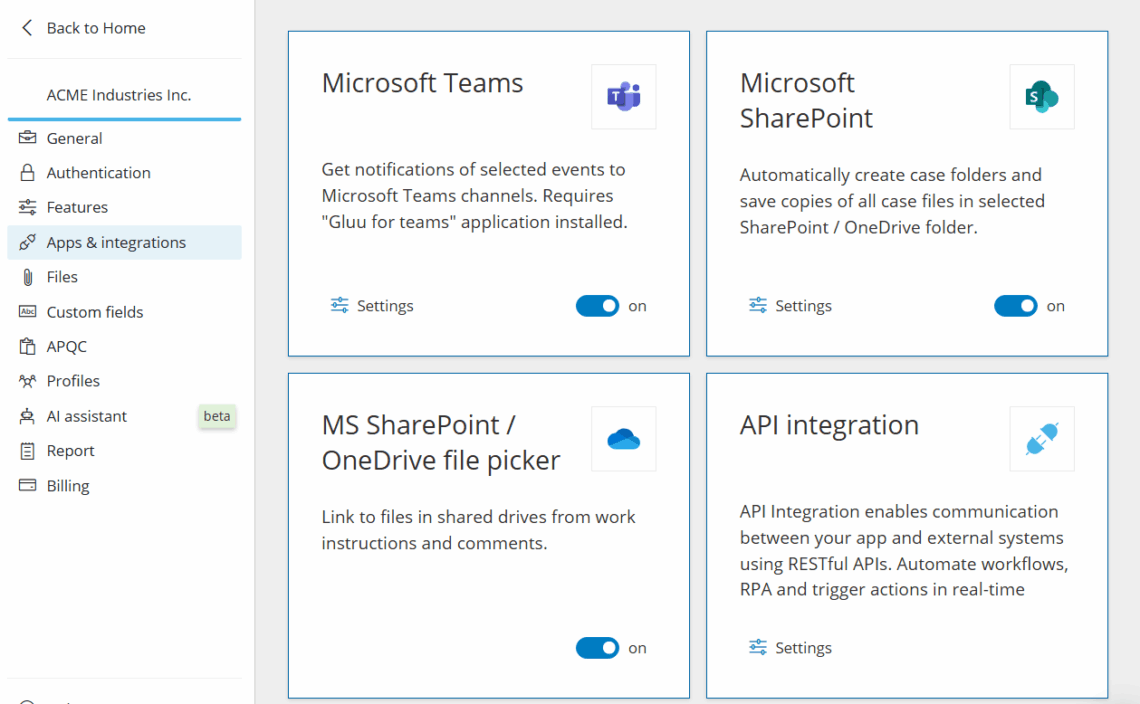Open the Billing section
The image size is (1140, 704).
pyautogui.click(x=68, y=486)
